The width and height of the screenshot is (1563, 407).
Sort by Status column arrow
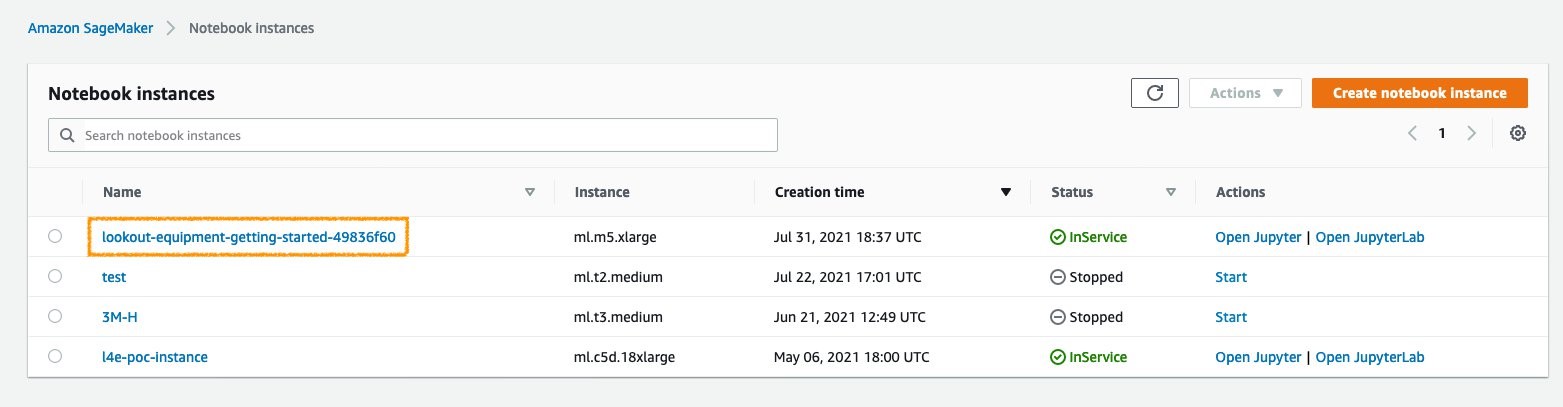point(1170,192)
